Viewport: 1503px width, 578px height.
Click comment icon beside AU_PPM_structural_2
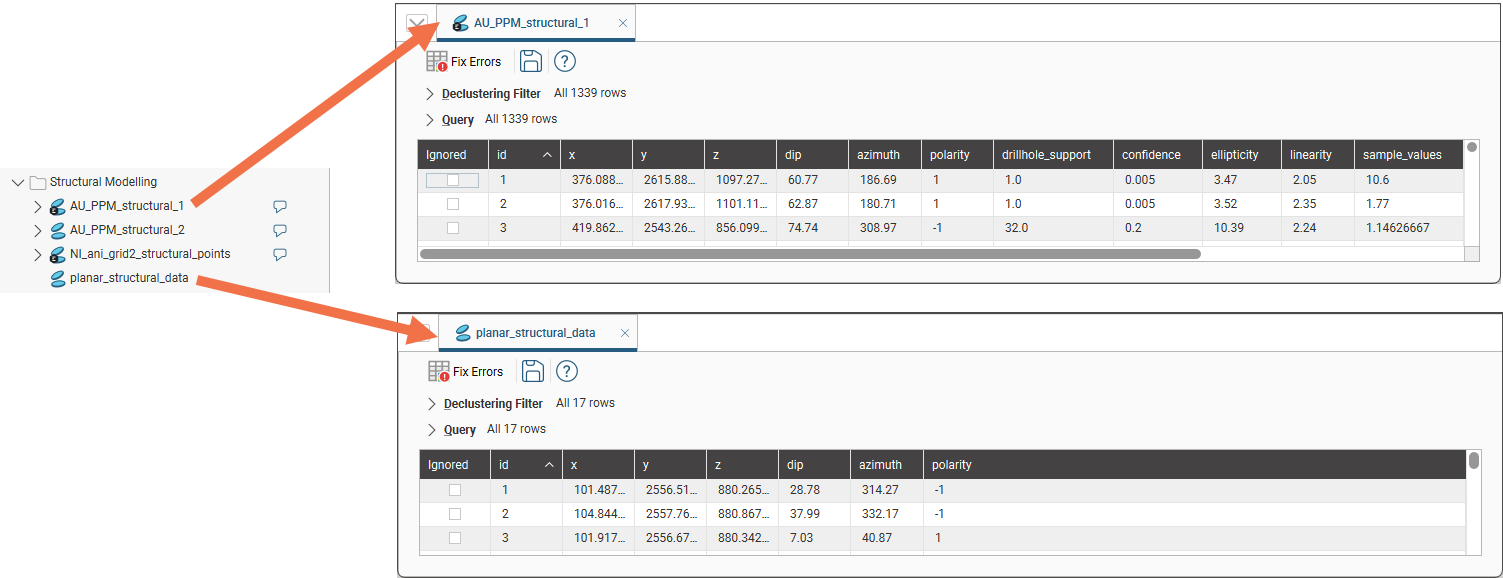(280, 230)
